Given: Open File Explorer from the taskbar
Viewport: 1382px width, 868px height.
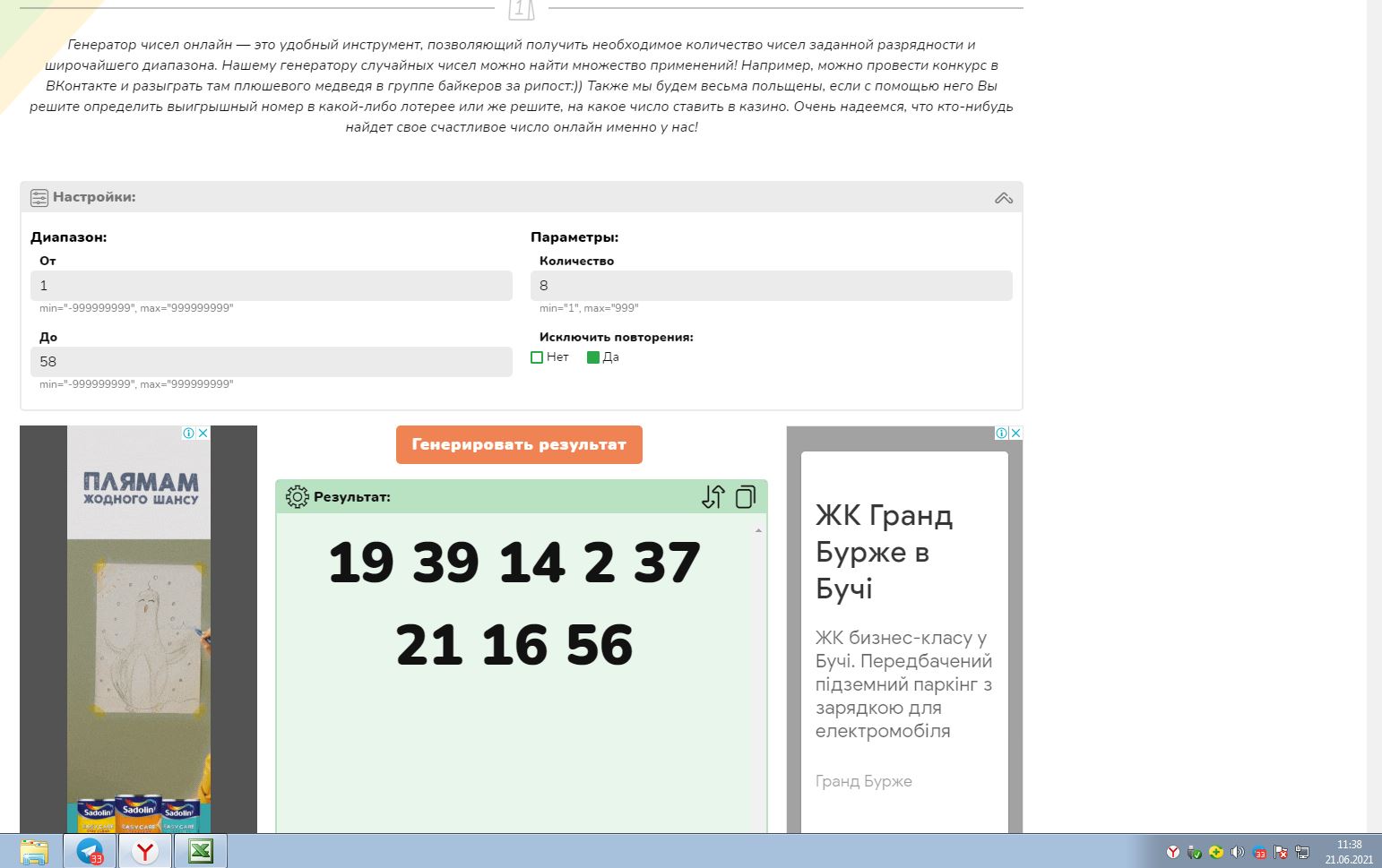Looking at the screenshot, I should tap(33, 851).
